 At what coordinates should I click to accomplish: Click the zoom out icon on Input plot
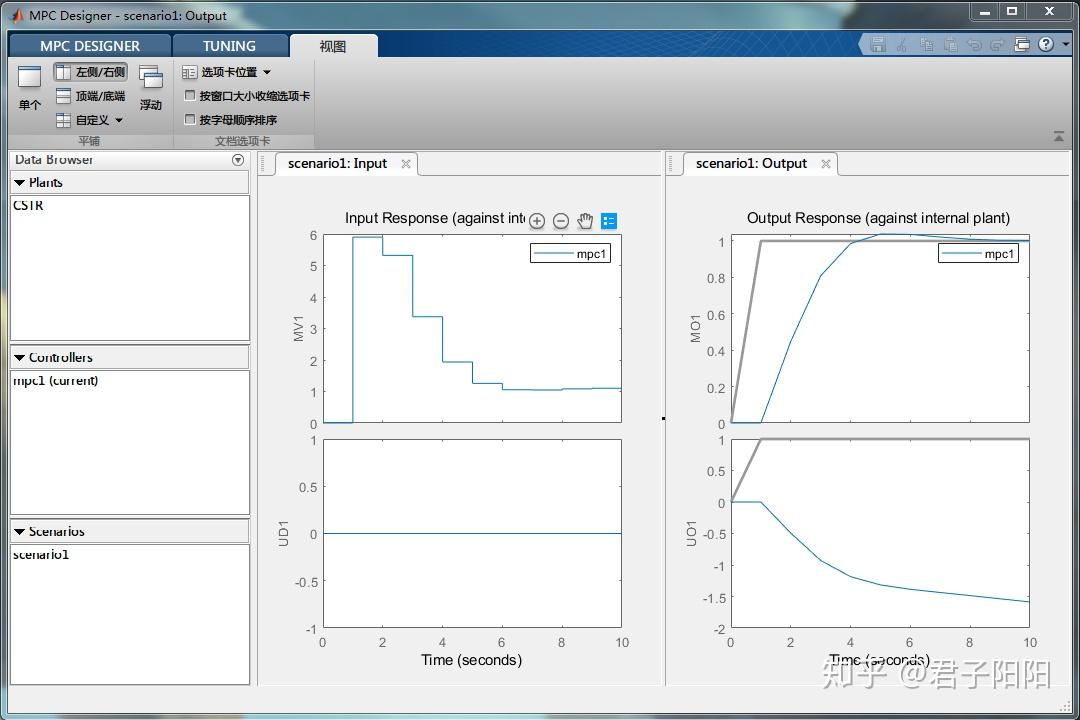pos(561,220)
